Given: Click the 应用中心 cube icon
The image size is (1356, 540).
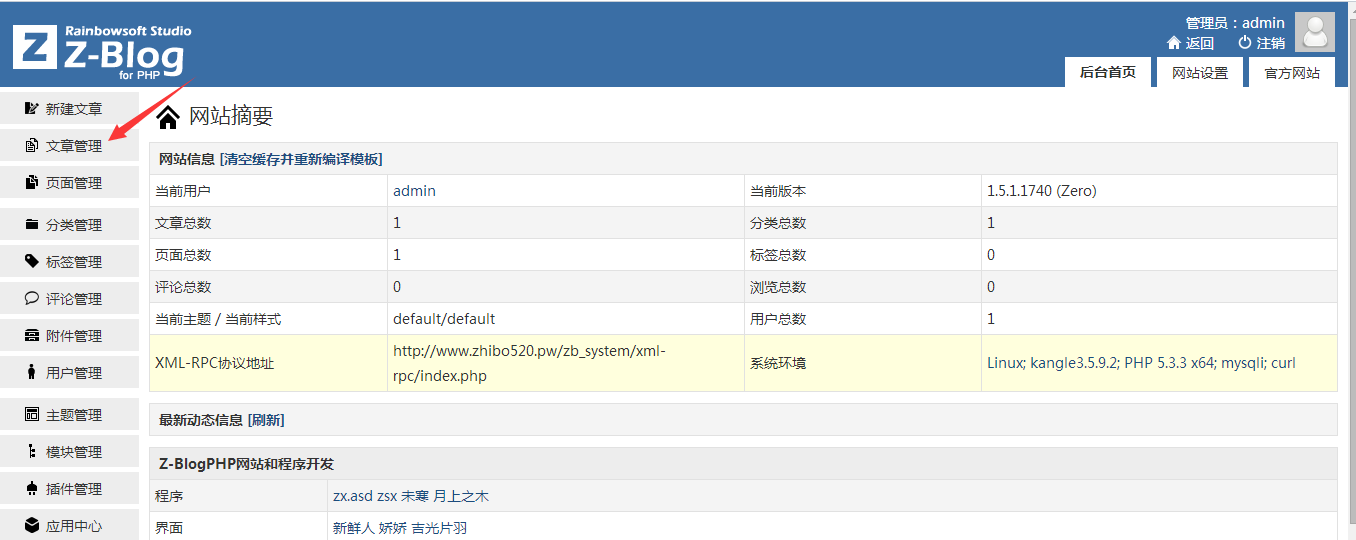Looking at the screenshot, I should 32,526.
